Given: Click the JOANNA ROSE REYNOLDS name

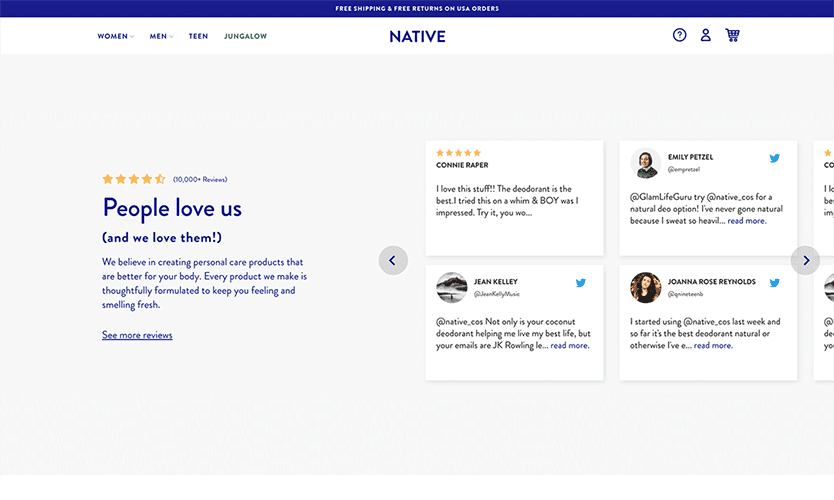Looking at the screenshot, I should tap(712, 281).
